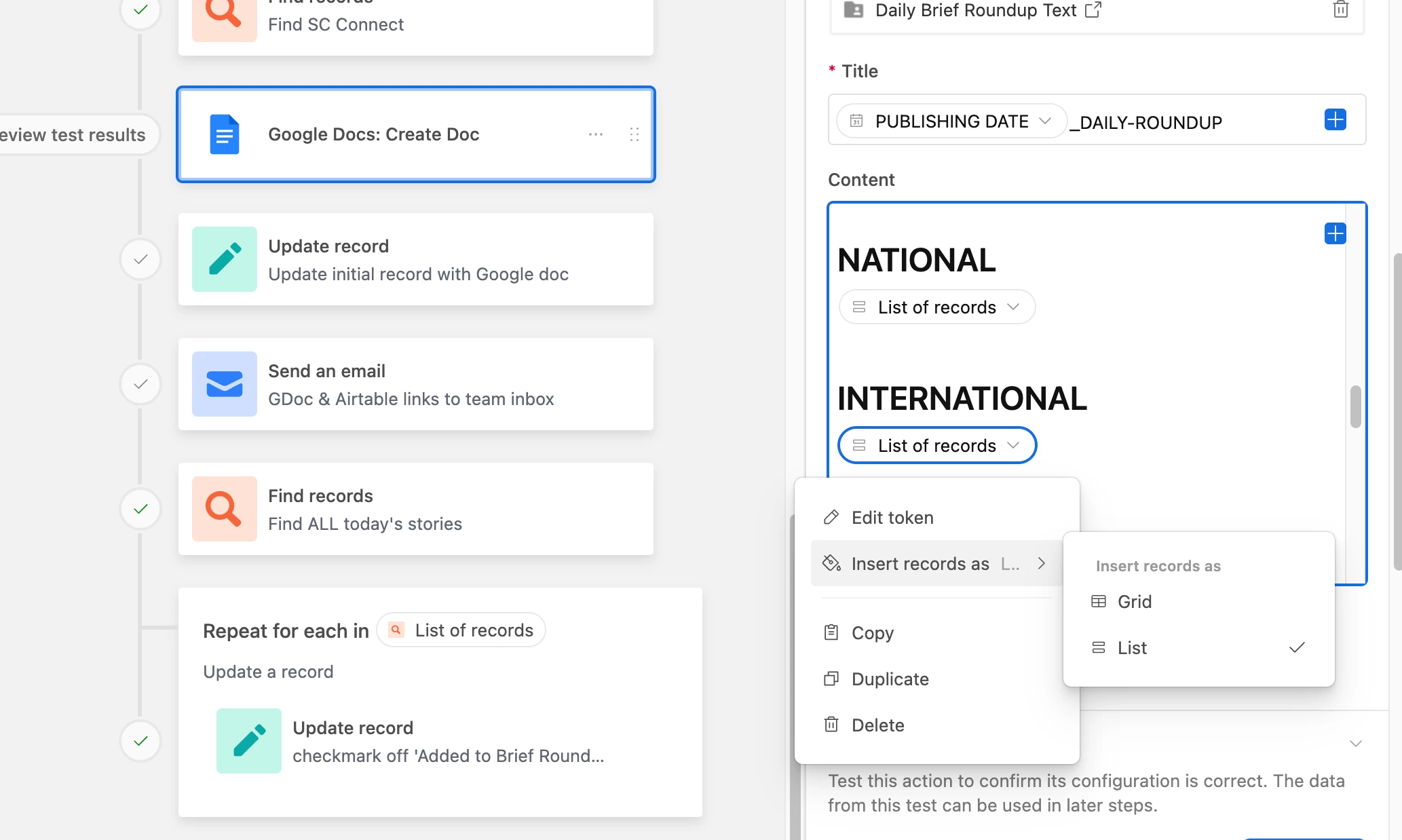Select List as the insert records format
This screenshot has width=1402, height=840.
(1132, 648)
